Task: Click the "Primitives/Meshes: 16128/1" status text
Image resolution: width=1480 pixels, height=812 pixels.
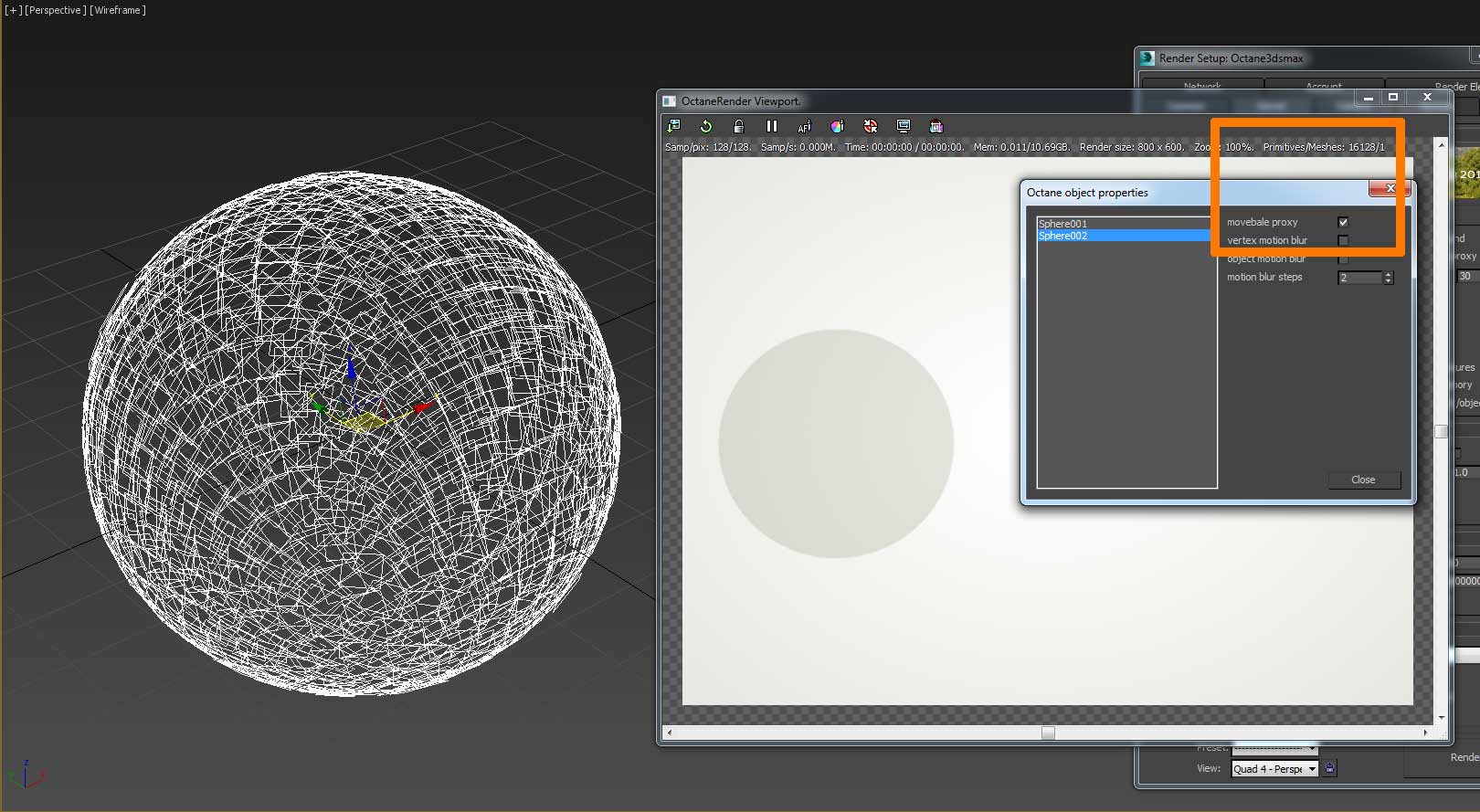Action: tap(1324, 147)
